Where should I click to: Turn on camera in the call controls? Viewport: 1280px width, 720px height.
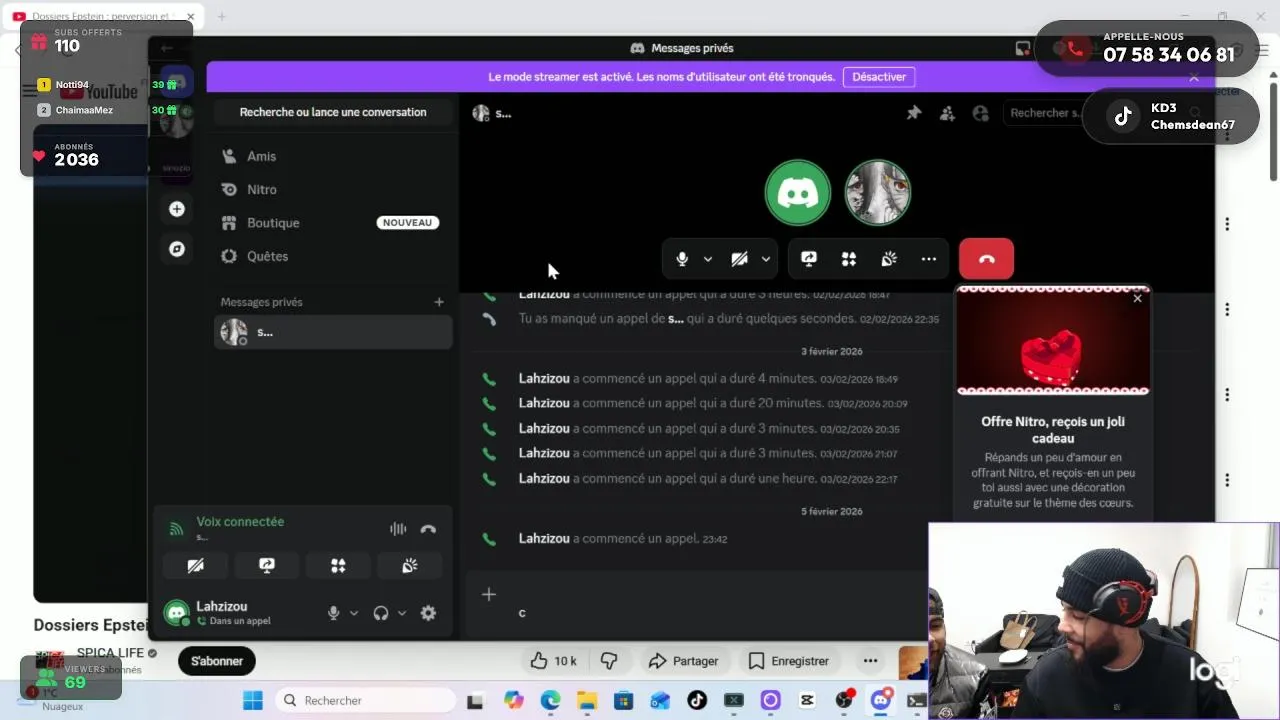pos(739,259)
